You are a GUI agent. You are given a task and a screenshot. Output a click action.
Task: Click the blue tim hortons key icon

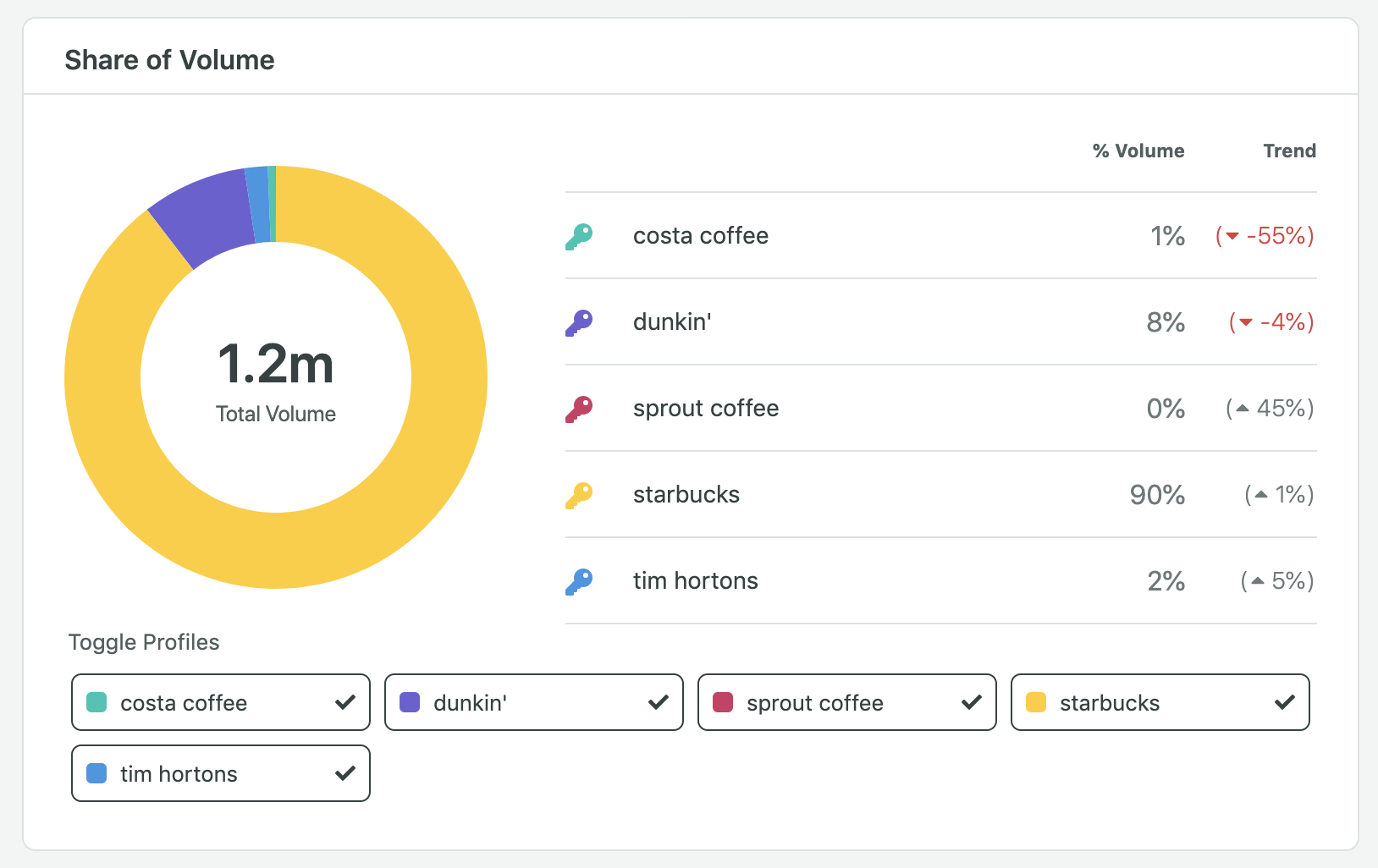click(x=579, y=582)
